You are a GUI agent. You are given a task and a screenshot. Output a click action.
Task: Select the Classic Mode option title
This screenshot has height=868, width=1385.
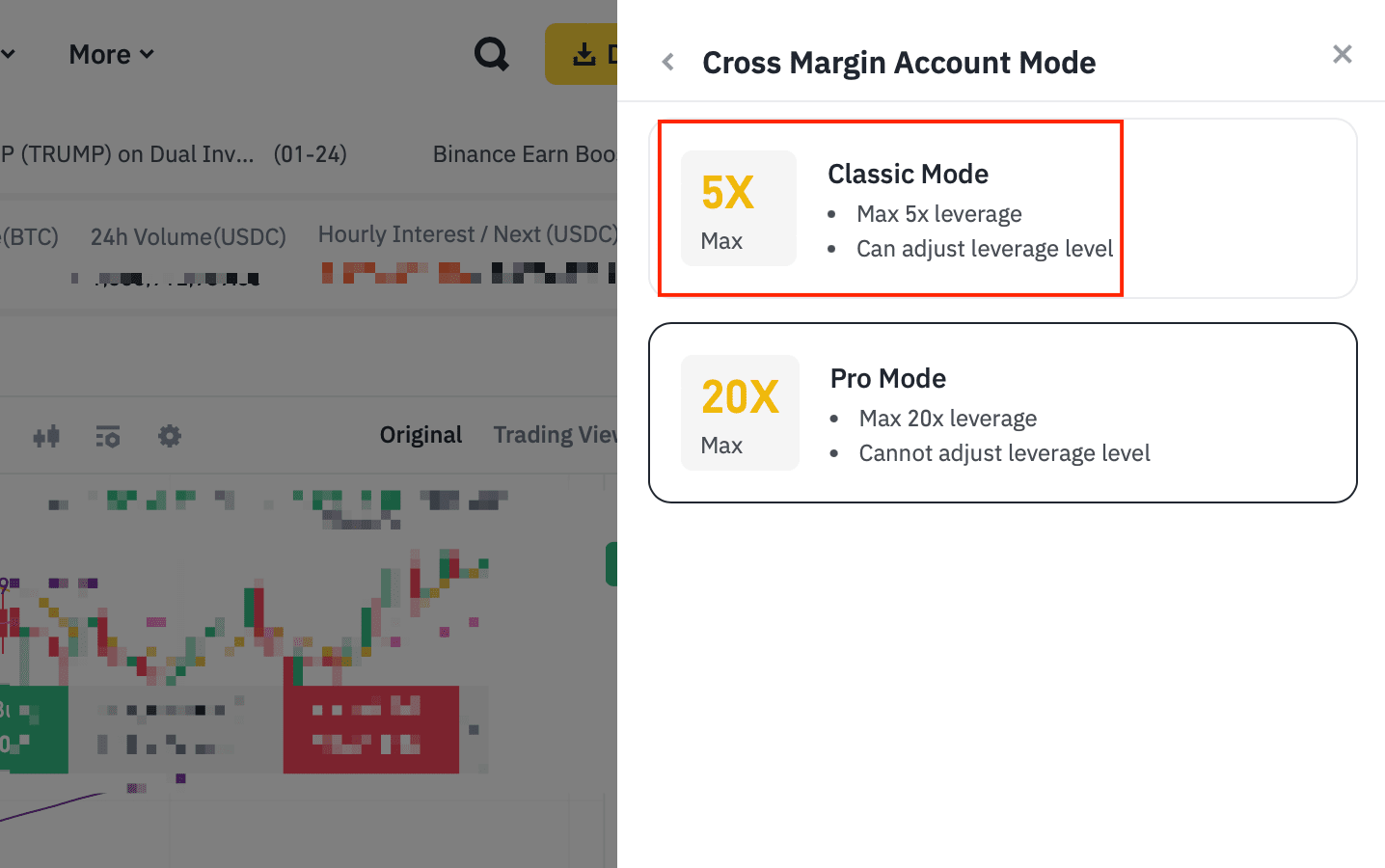pos(908,174)
